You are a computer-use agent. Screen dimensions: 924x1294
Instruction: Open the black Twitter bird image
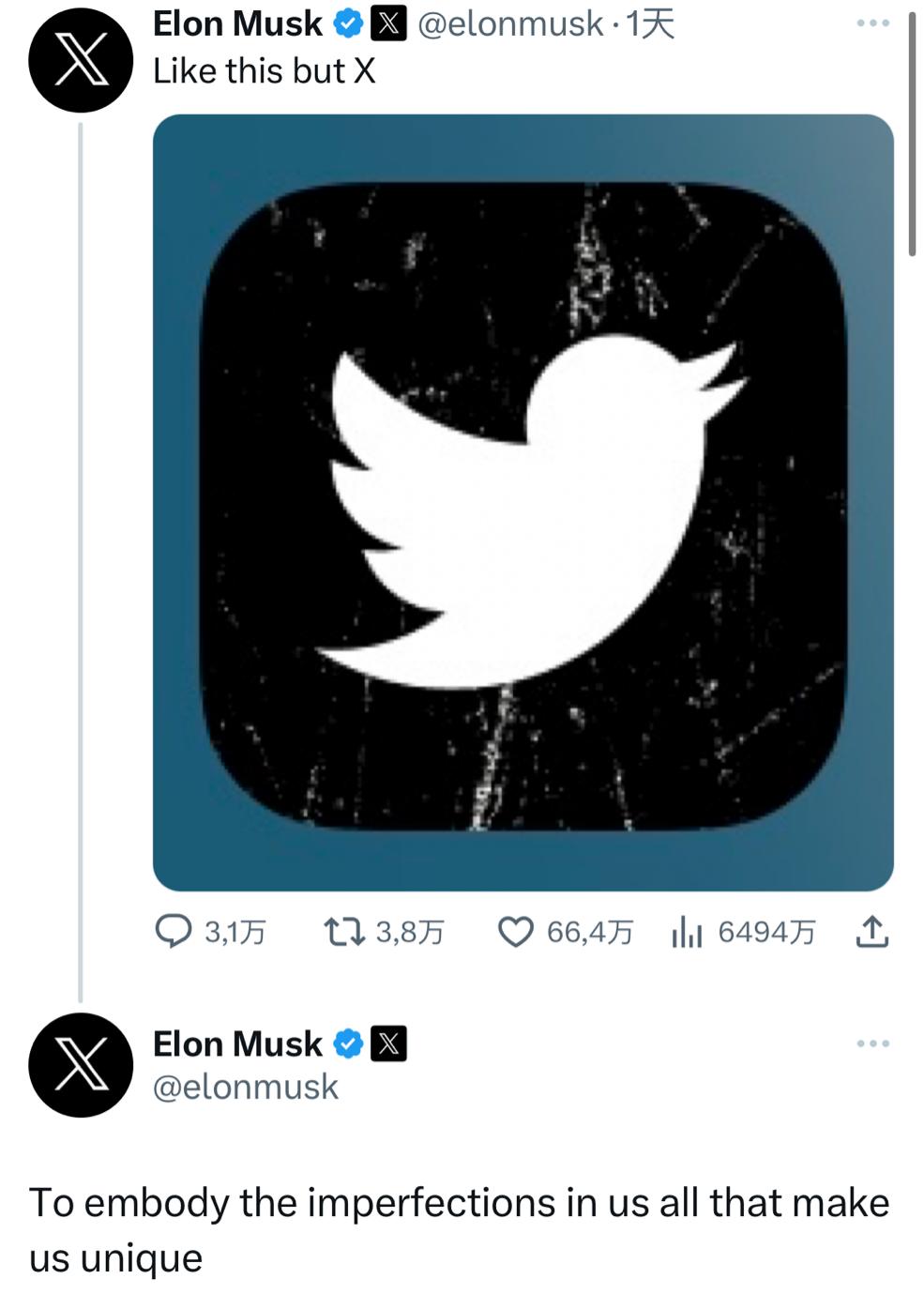(523, 503)
